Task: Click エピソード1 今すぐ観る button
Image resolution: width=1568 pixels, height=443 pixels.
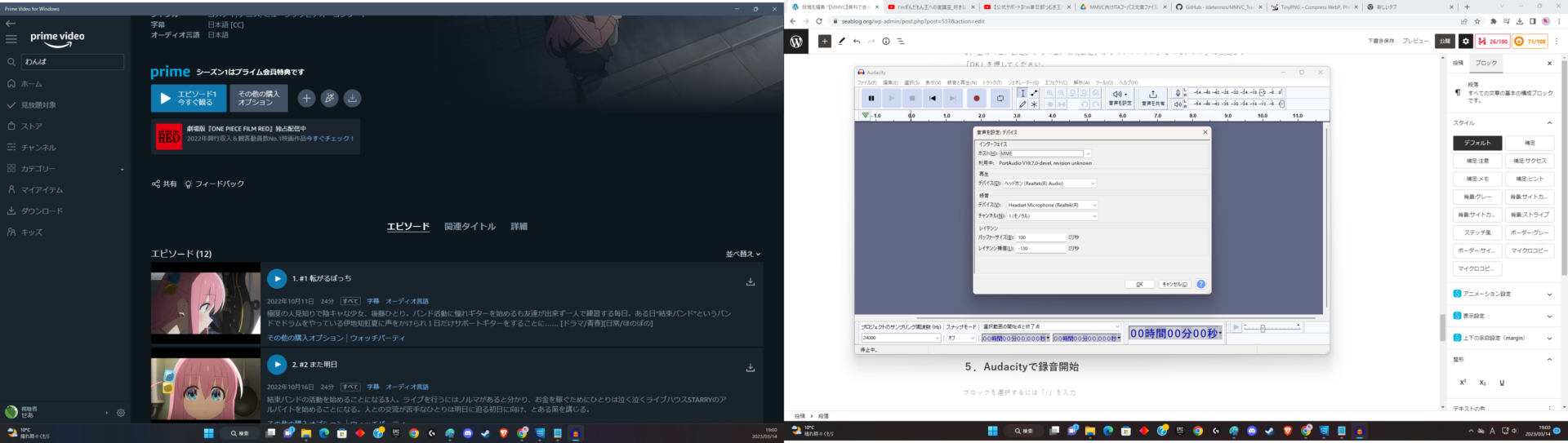Action: click(x=189, y=98)
